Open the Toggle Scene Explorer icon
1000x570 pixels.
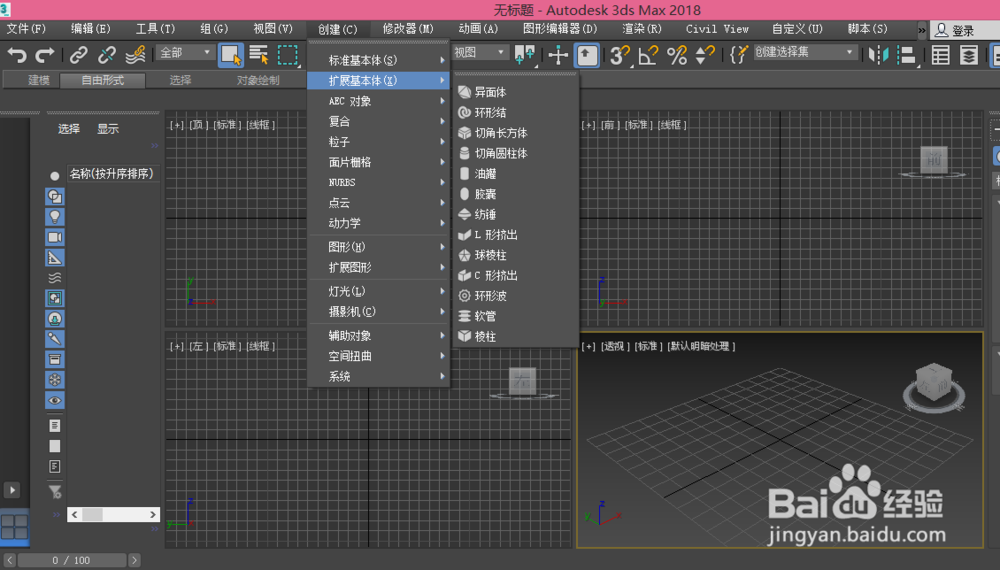click(x=941, y=55)
